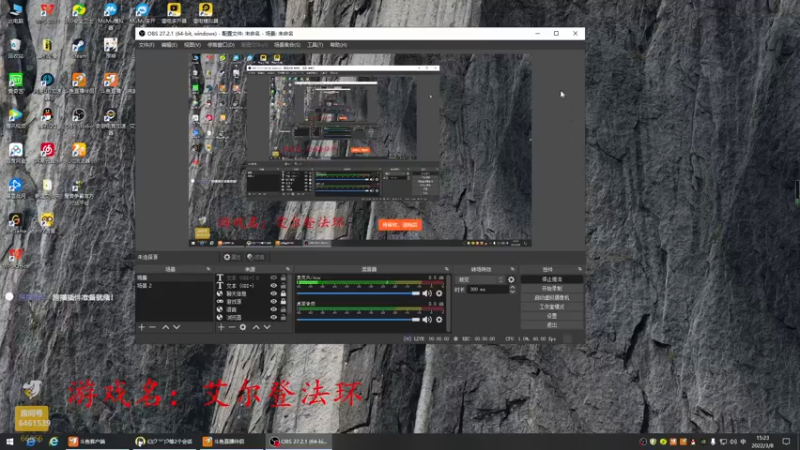Open source 属性 properties button above docks
The height and width of the screenshot is (450, 800).
coord(232,257)
